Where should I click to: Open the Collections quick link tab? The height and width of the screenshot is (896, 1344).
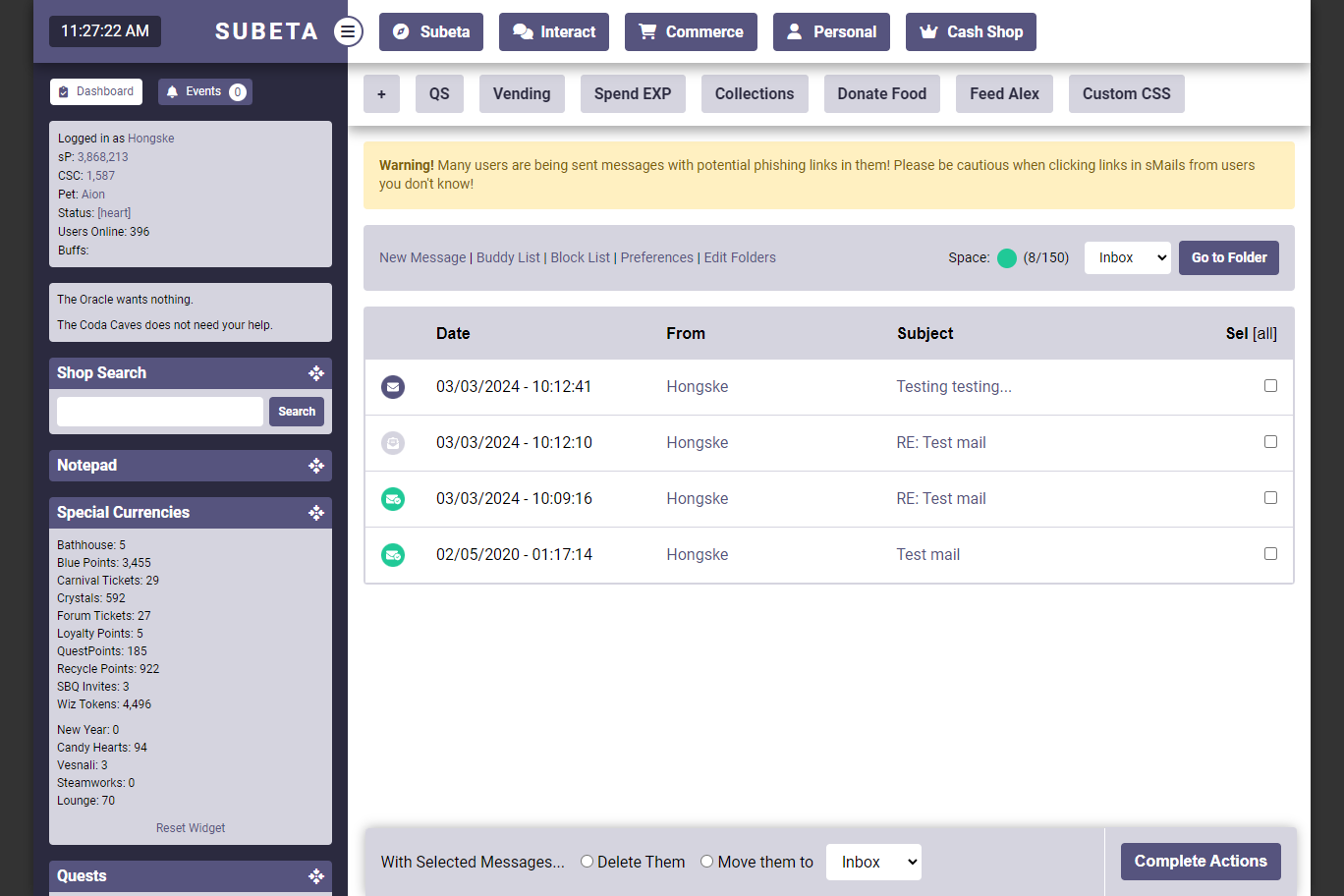[x=754, y=93]
